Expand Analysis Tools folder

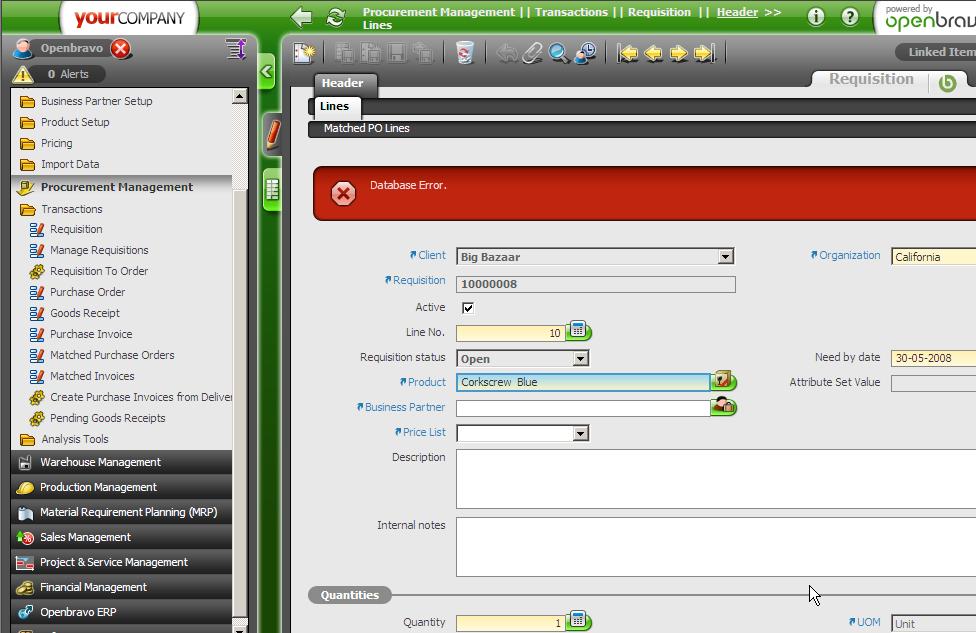click(x=64, y=439)
